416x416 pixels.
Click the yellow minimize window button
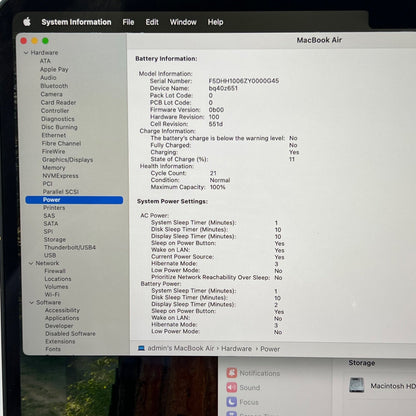pyautogui.click(x=34, y=41)
